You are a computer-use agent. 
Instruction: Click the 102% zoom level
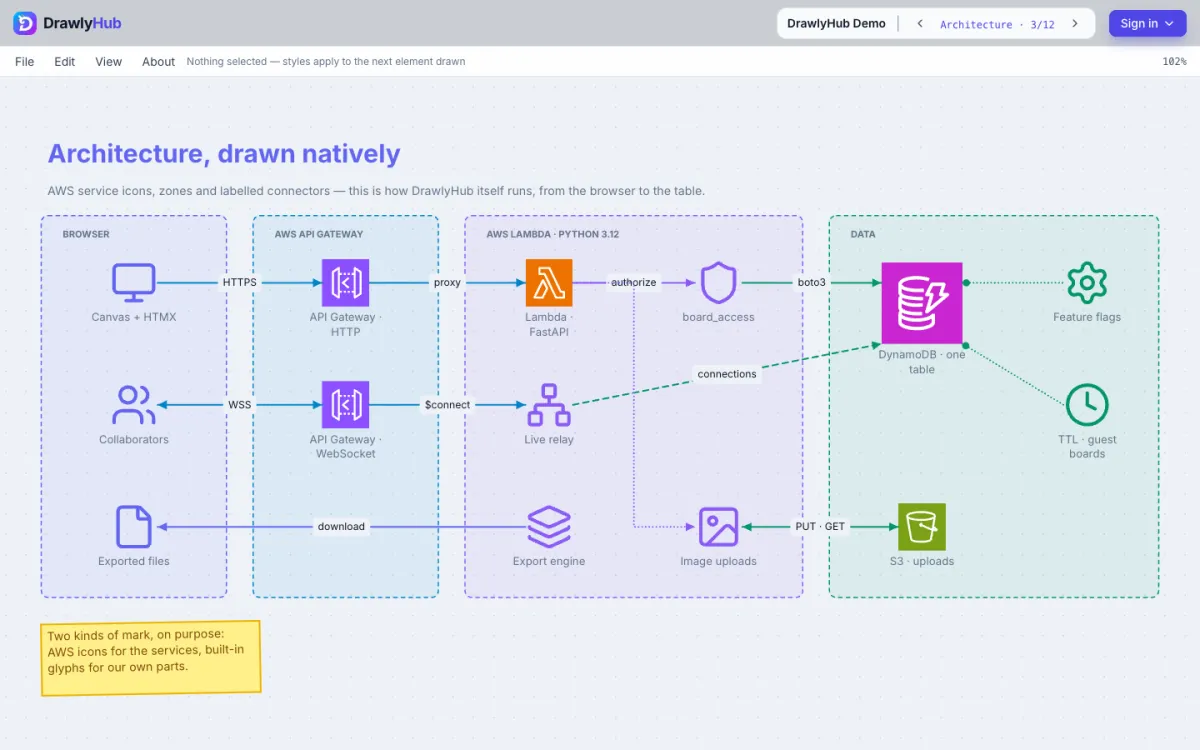(x=1174, y=62)
